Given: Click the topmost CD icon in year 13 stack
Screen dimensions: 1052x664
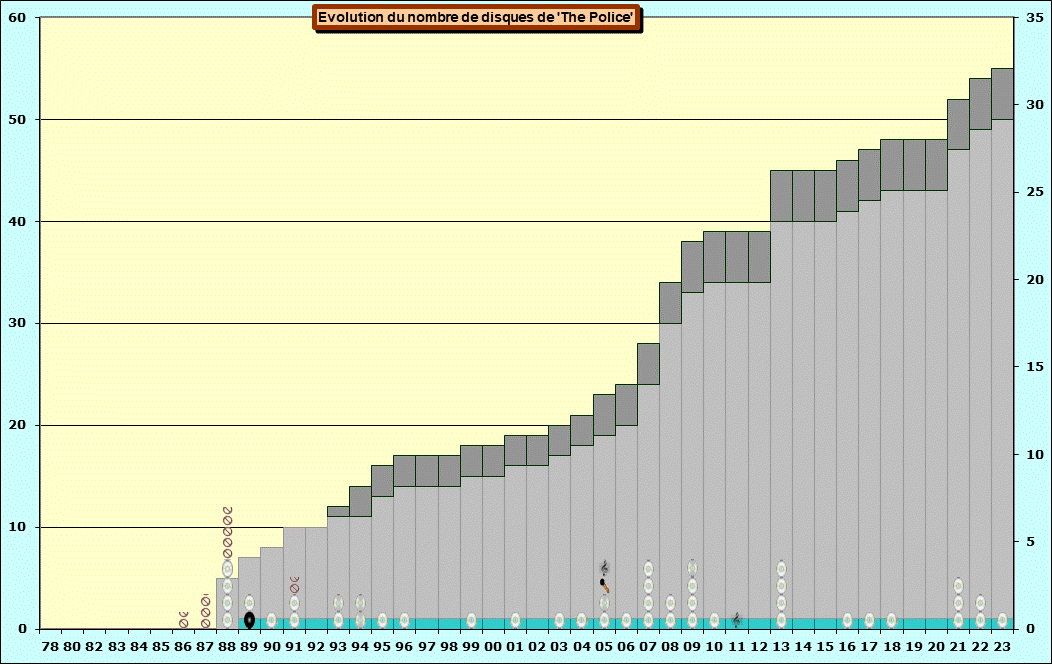Looking at the screenshot, I should tap(781, 569).
